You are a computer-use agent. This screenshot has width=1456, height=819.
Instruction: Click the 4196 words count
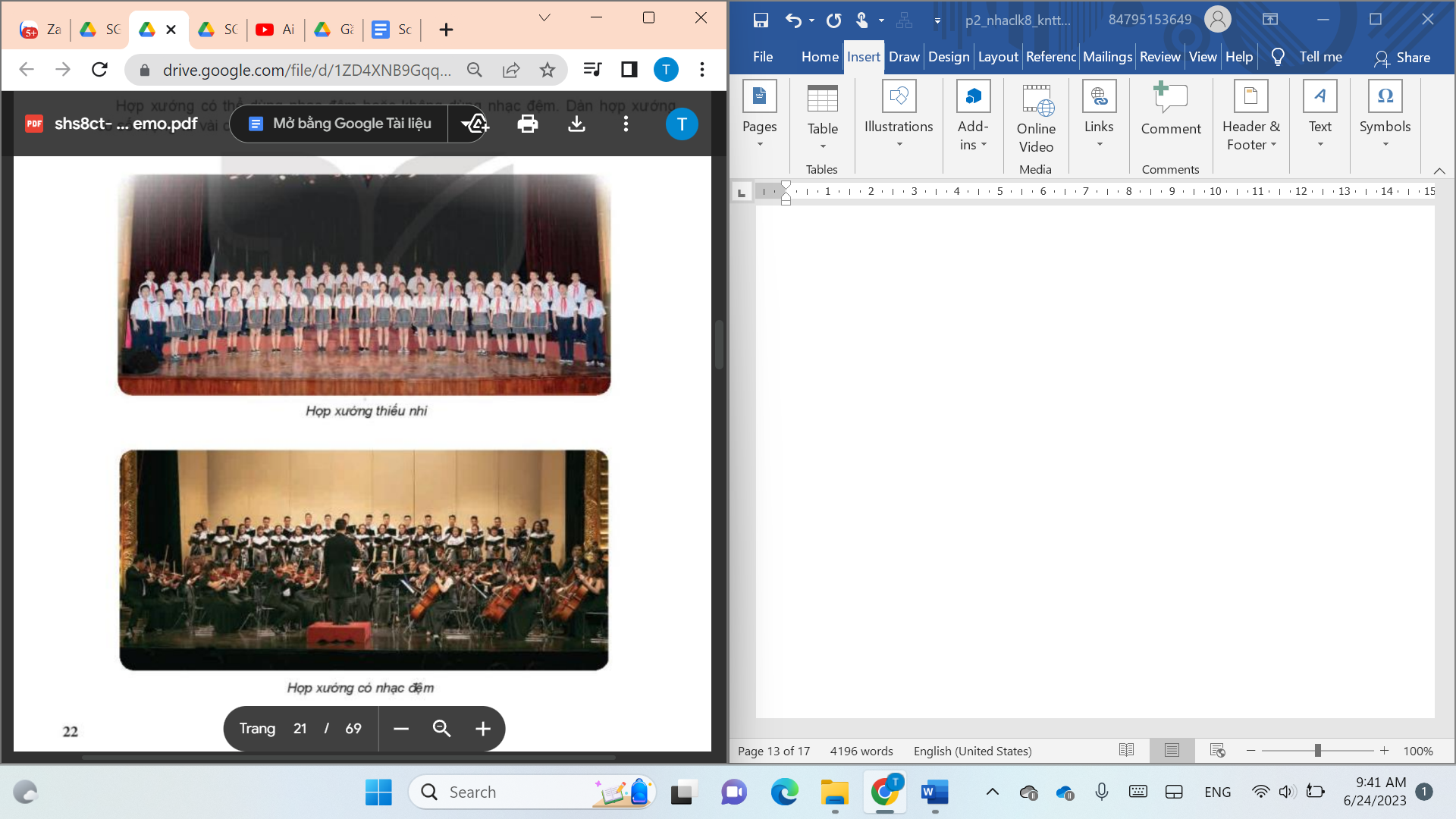[x=861, y=751]
